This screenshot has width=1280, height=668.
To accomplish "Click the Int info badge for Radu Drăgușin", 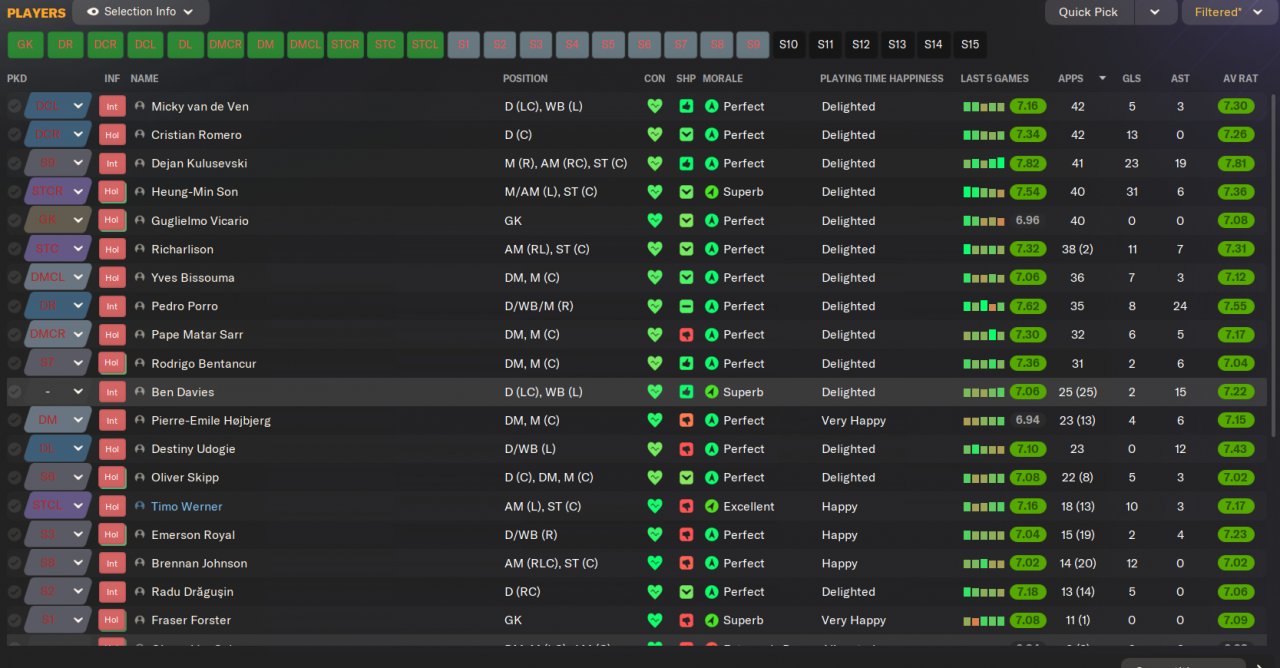I will [112, 592].
